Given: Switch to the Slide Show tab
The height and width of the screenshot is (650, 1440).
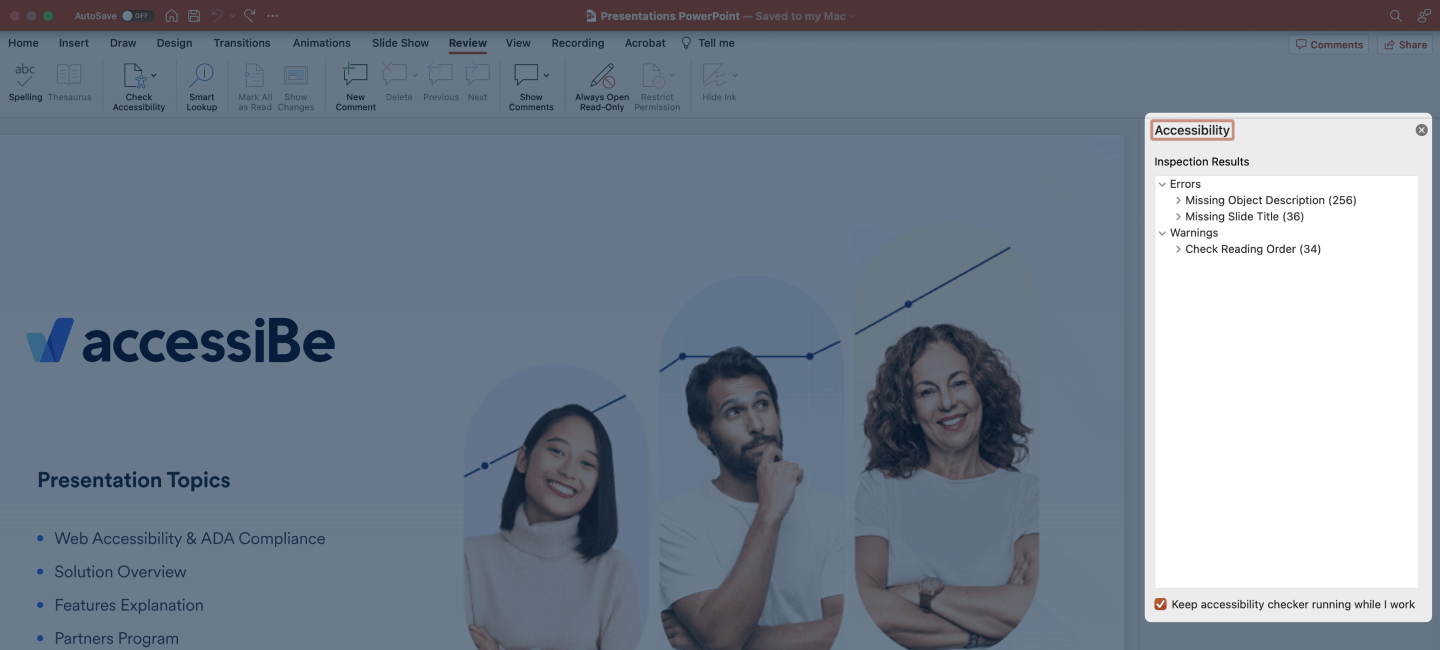Looking at the screenshot, I should (400, 43).
